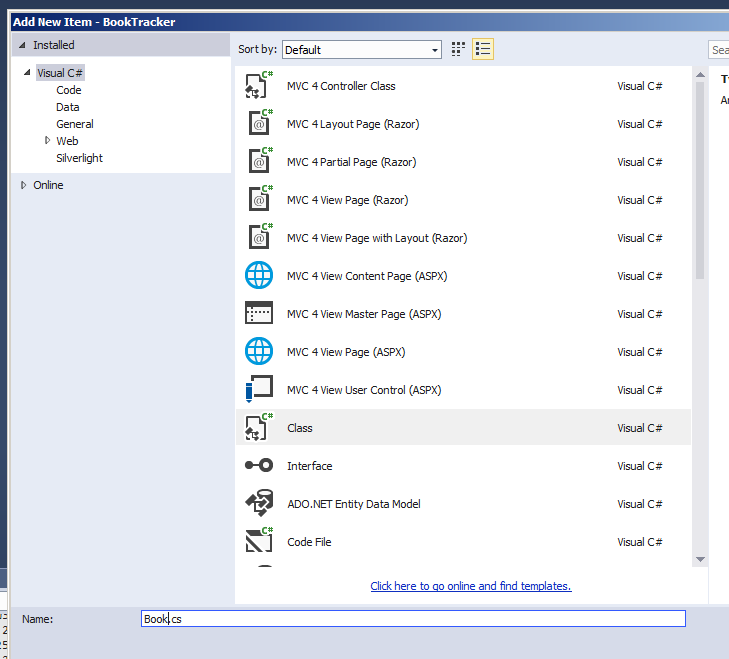The image size is (729, 659).
Task: Choose the ADO.NET Entity Data Model icon
Action: coord(259,504)
